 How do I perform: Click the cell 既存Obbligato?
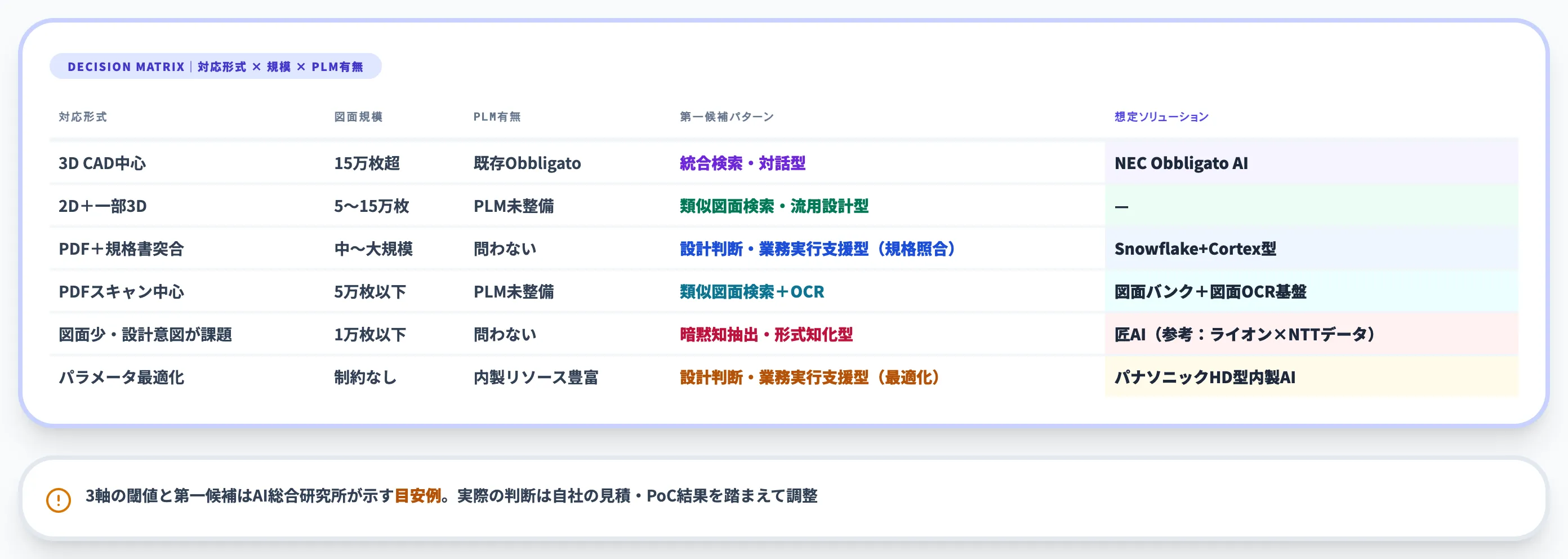(527, 163)
